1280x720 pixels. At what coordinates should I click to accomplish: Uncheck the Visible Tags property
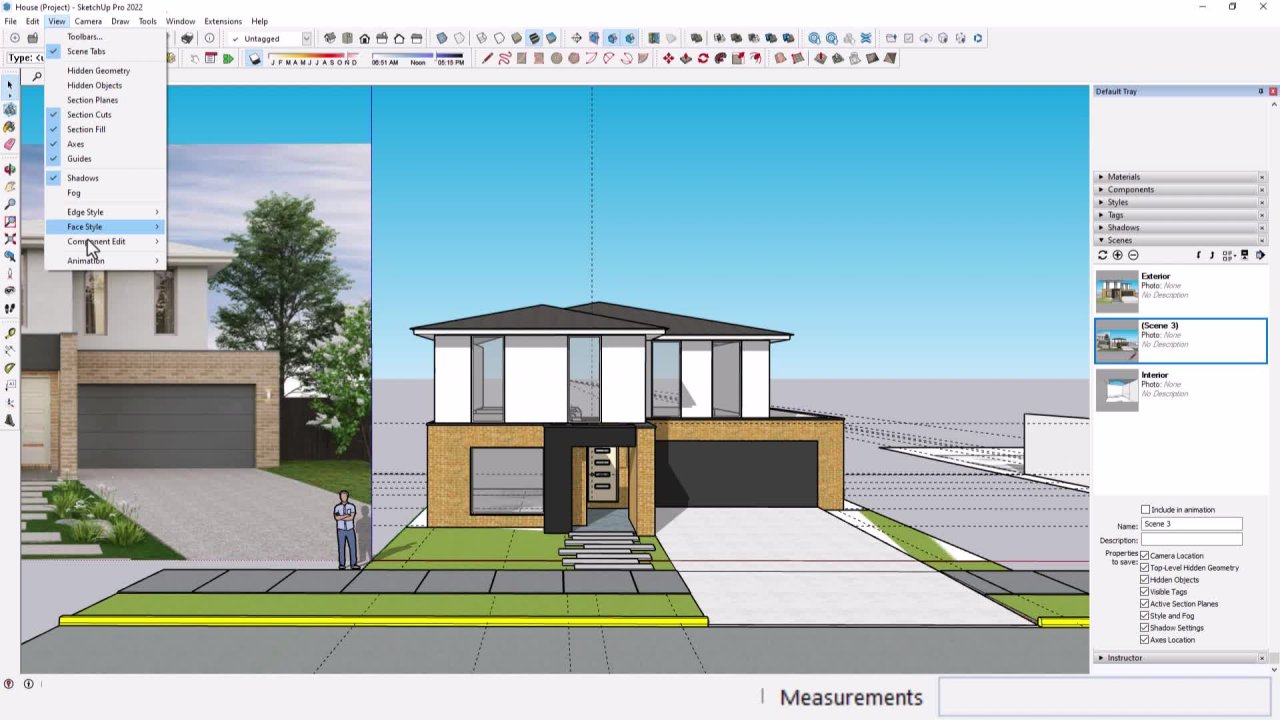pyautogui.click(x=1145, y=591)
